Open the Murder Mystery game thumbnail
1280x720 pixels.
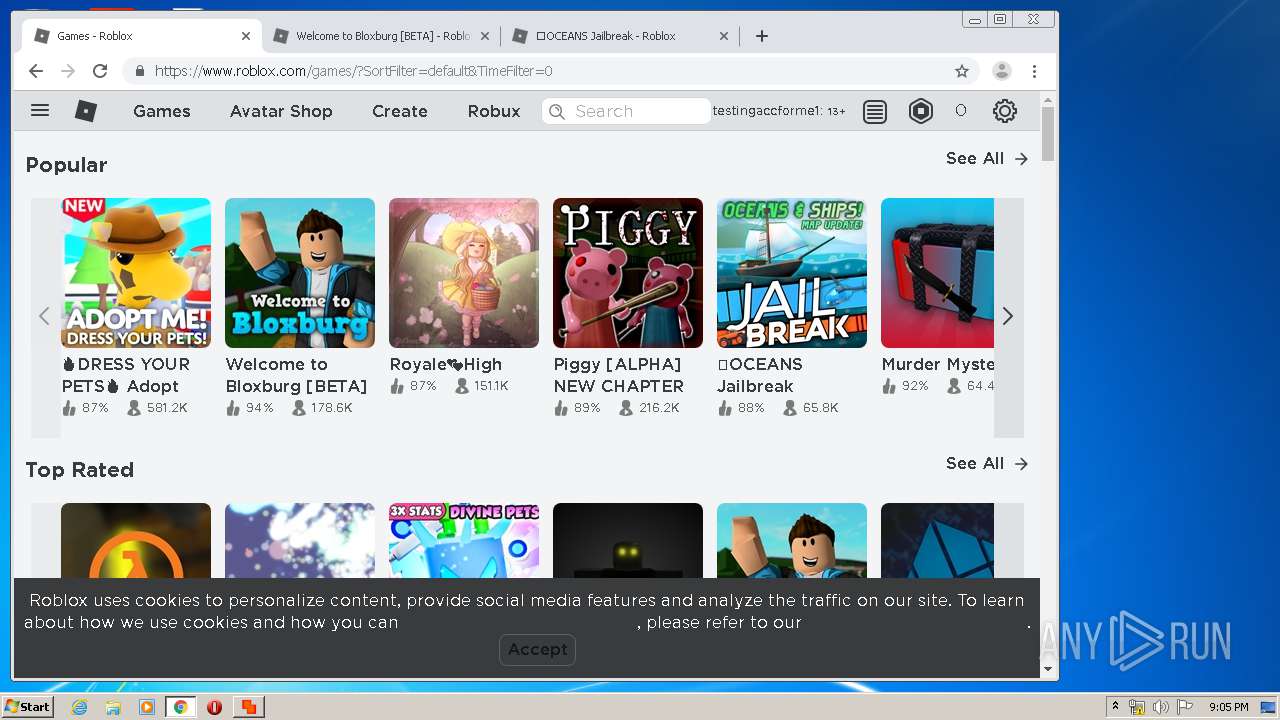938,273
